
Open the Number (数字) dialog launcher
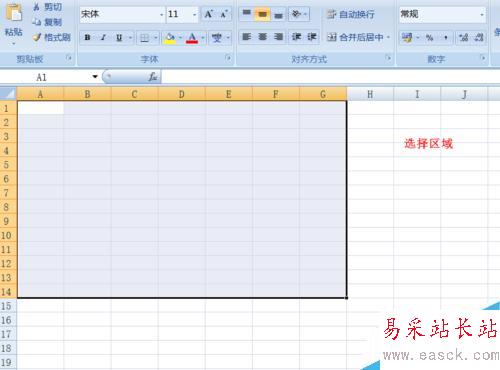[483, 58]
